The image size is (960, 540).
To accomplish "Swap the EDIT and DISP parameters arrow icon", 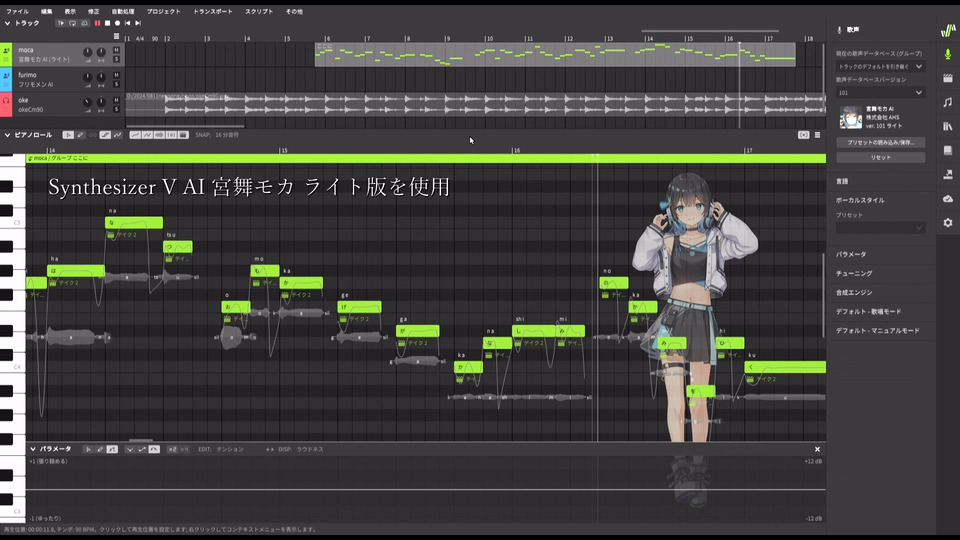I will click(x=269, y=449).
